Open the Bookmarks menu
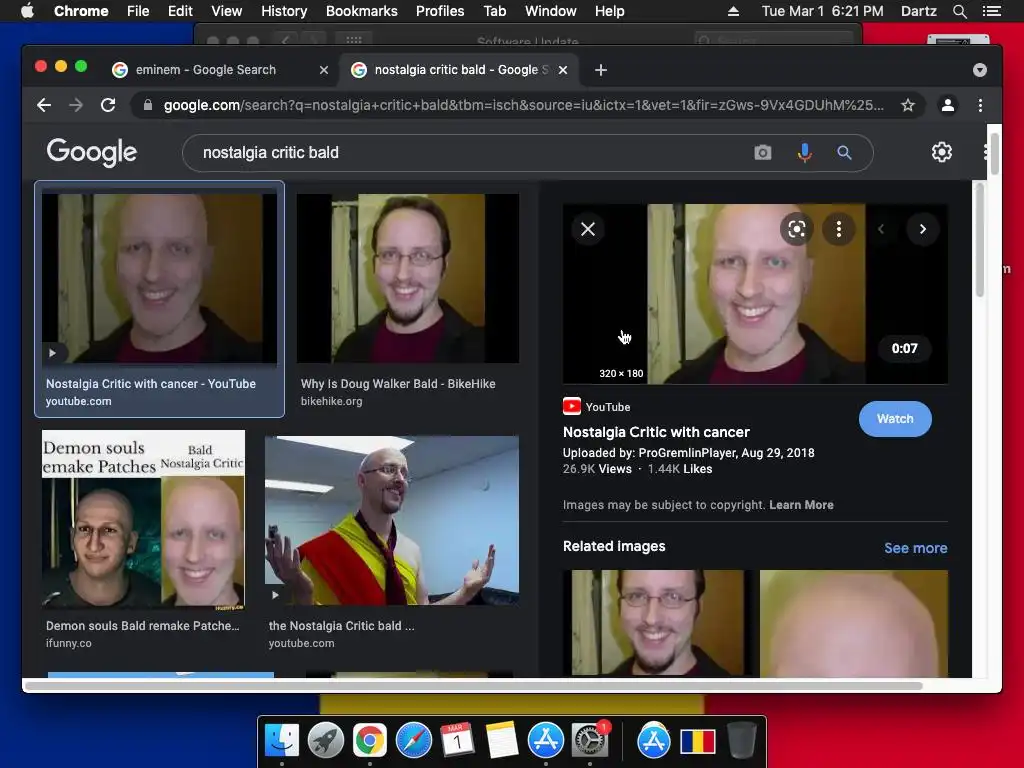 click(361, 11)
